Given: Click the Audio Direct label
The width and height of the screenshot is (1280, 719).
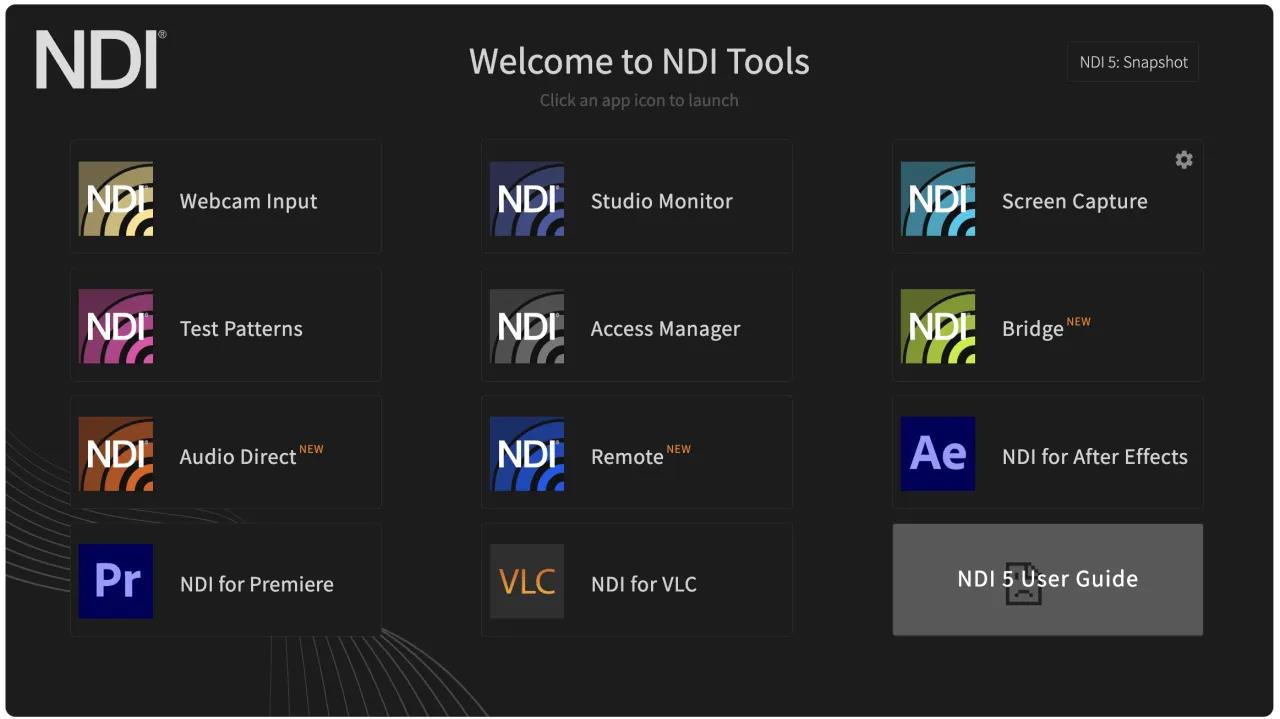Looking at the screenshot, I should tap(238, 457).
